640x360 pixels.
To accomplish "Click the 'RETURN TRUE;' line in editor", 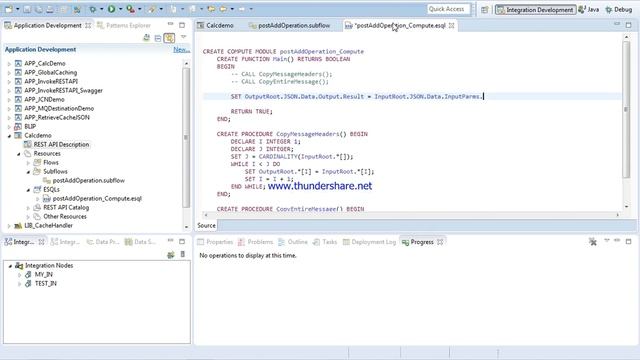I will coord(251,111).
